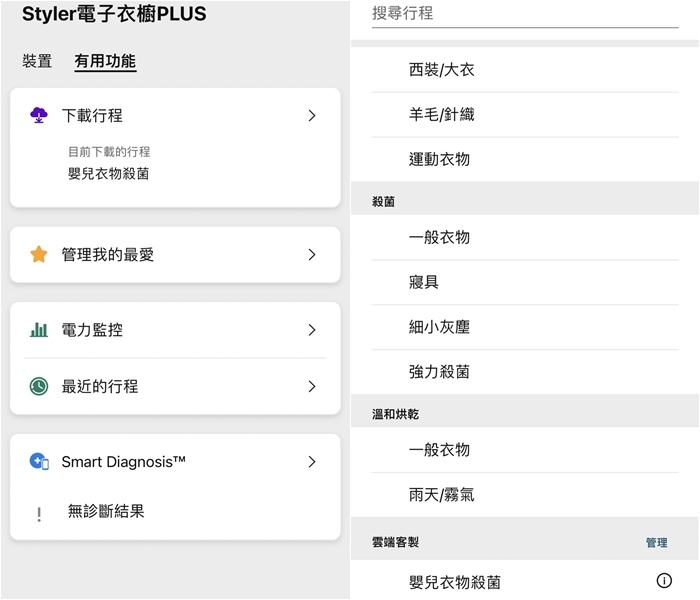This screenshot has width=700, height=600.
Task: Open 電力監控 via its right chevron
Action: click(312, 330)
